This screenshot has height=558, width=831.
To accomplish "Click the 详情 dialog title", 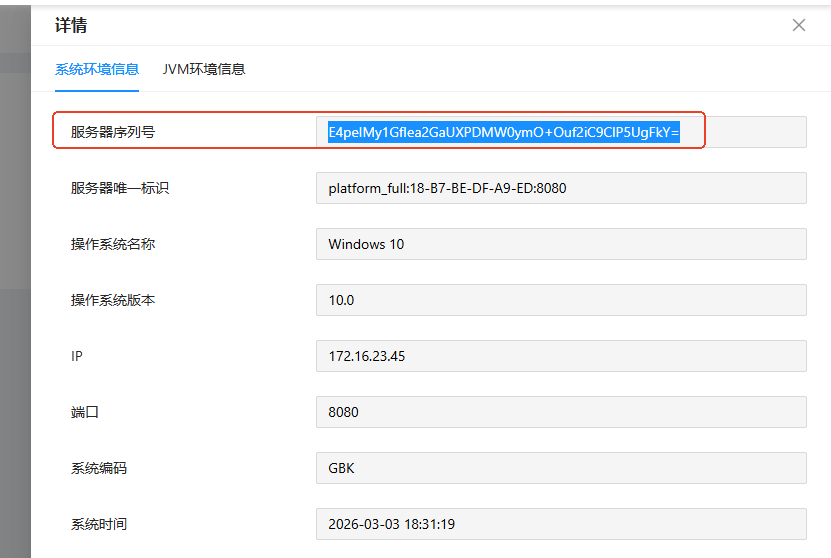I will pyautogui.click(x=71, y=25).
